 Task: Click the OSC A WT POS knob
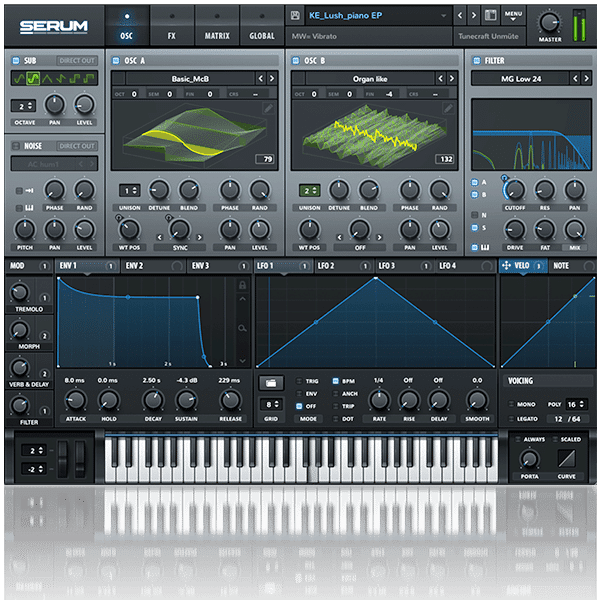pyautogui.click(x=129, y=230)
